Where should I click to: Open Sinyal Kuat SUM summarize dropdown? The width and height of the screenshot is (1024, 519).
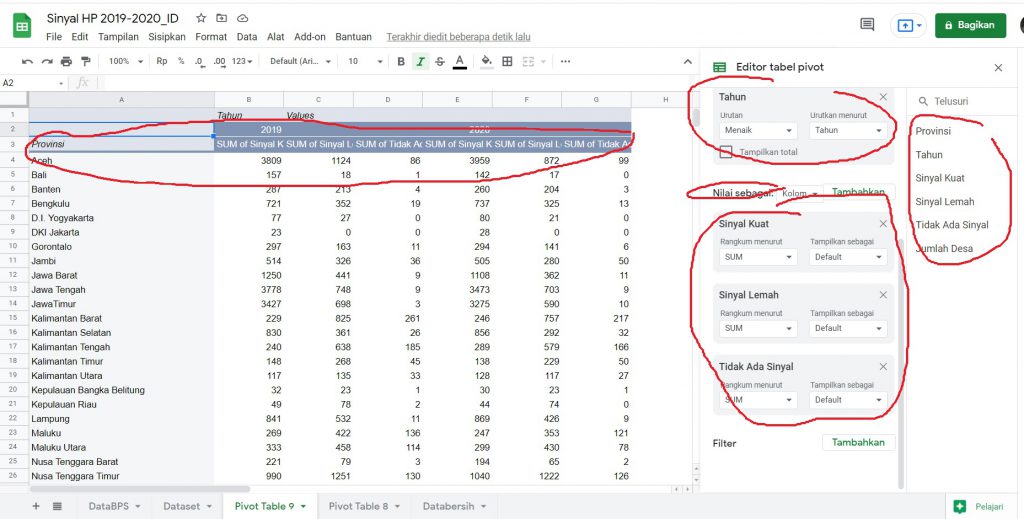[x=758, y=257]
